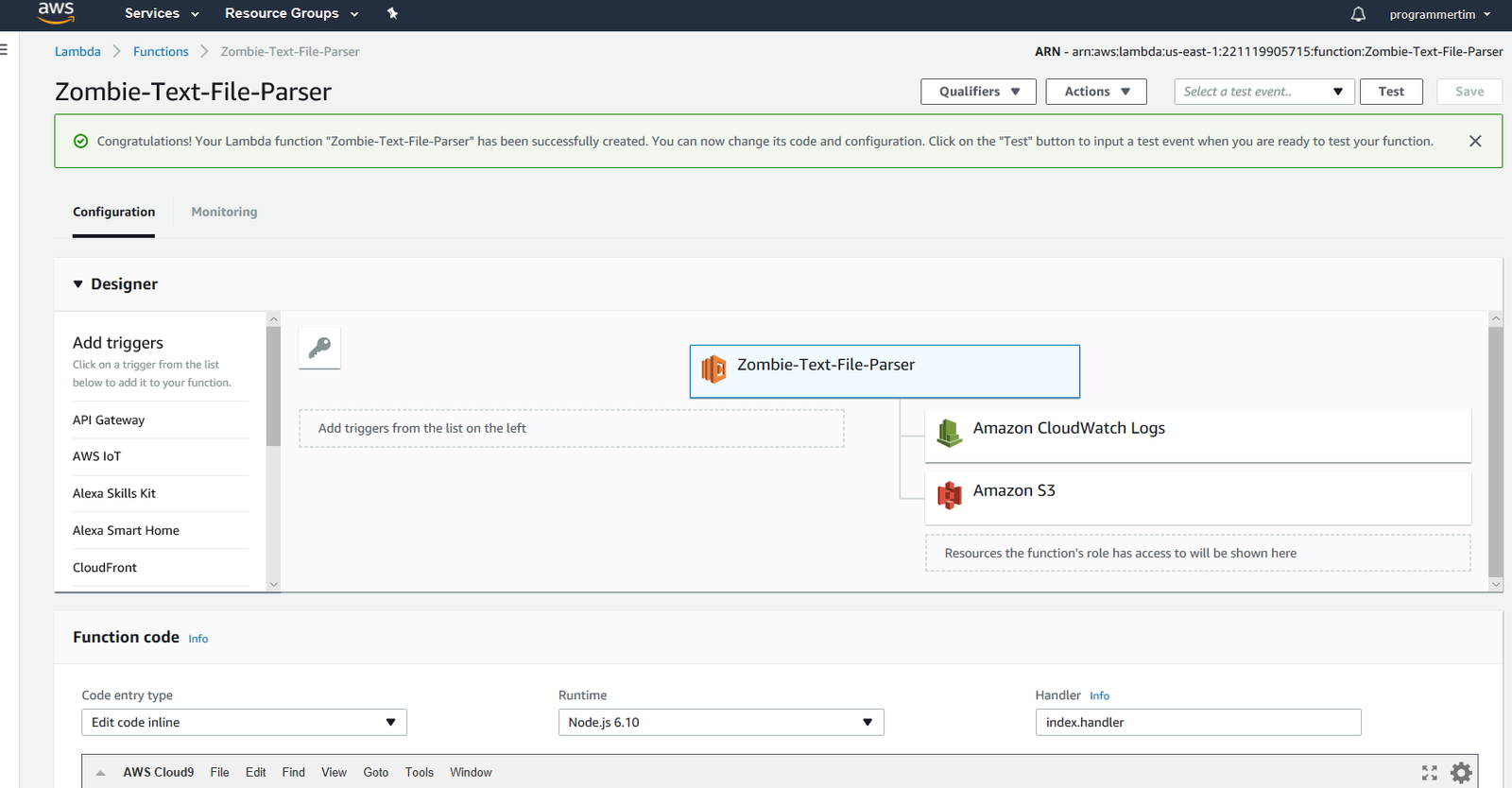Click the Amazon S3 resource icon
1512x788 pixels.
[x=949, y=494]
